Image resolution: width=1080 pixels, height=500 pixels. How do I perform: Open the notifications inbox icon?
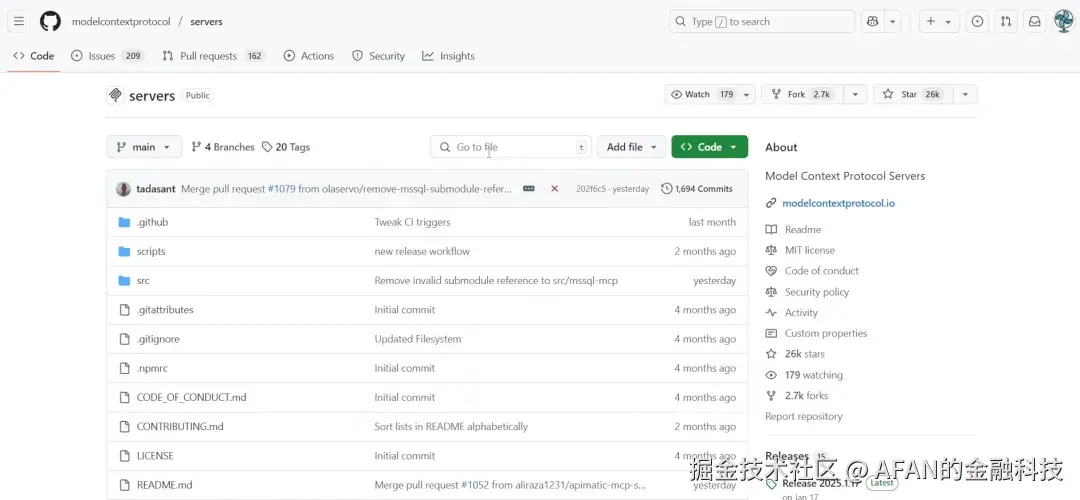pyautogui.click(x=1035, y=21)
